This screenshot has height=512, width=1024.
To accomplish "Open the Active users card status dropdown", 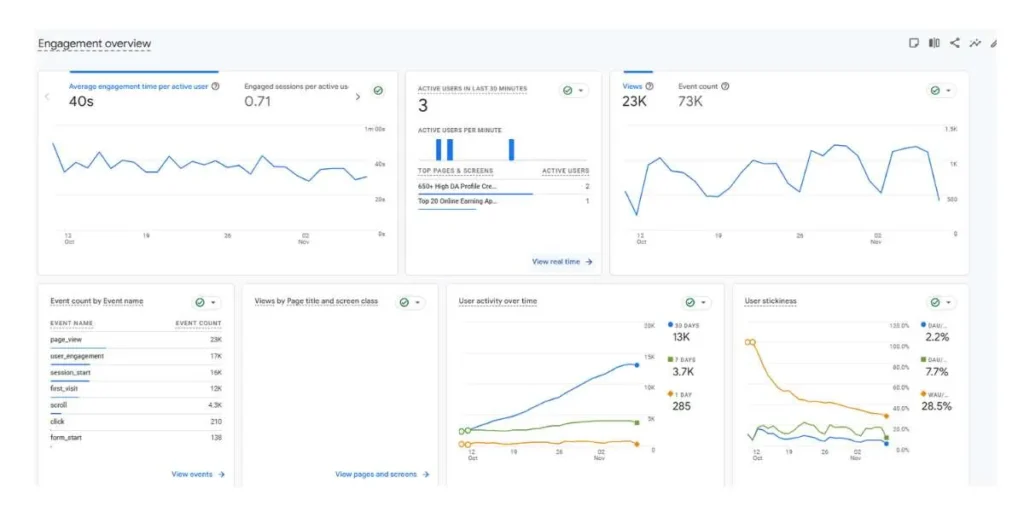I will [573, 90].
